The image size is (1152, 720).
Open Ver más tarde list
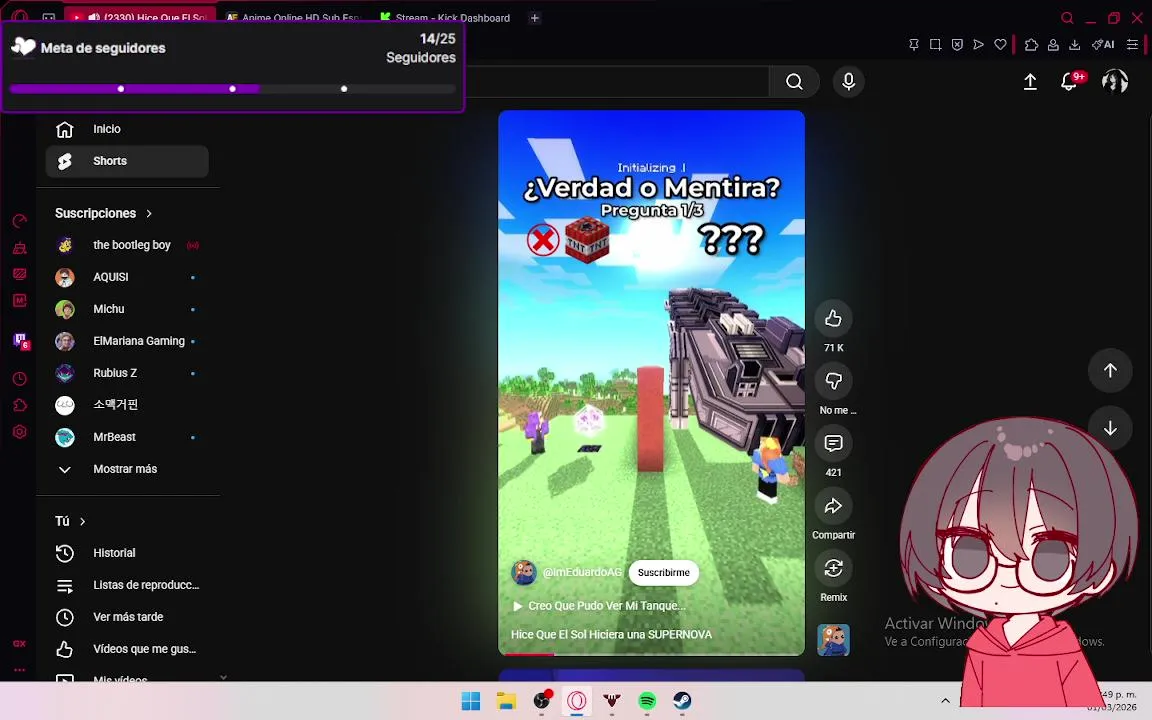click(127, 617)
